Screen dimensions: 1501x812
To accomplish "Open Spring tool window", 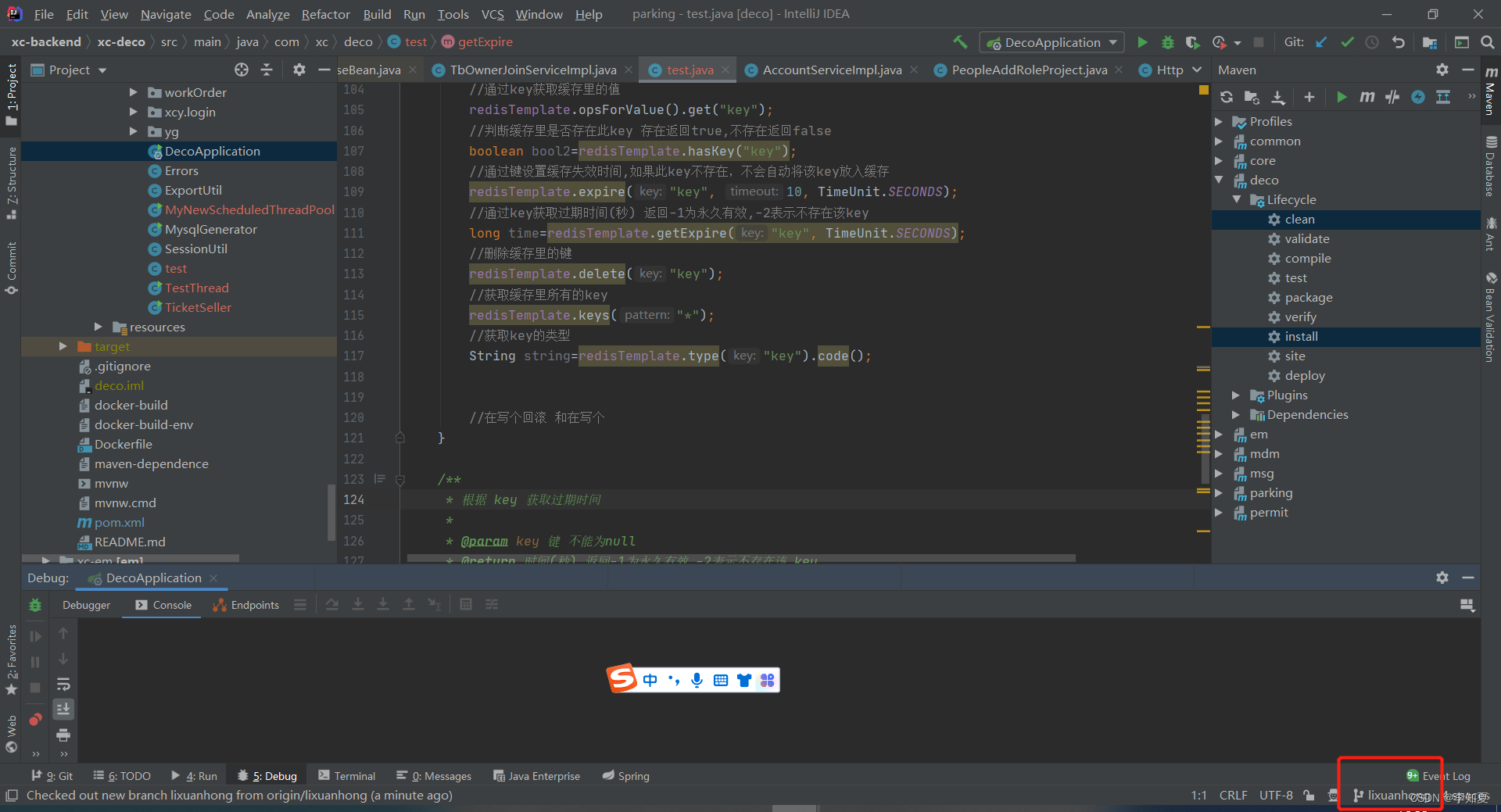I will pos(625,776).
